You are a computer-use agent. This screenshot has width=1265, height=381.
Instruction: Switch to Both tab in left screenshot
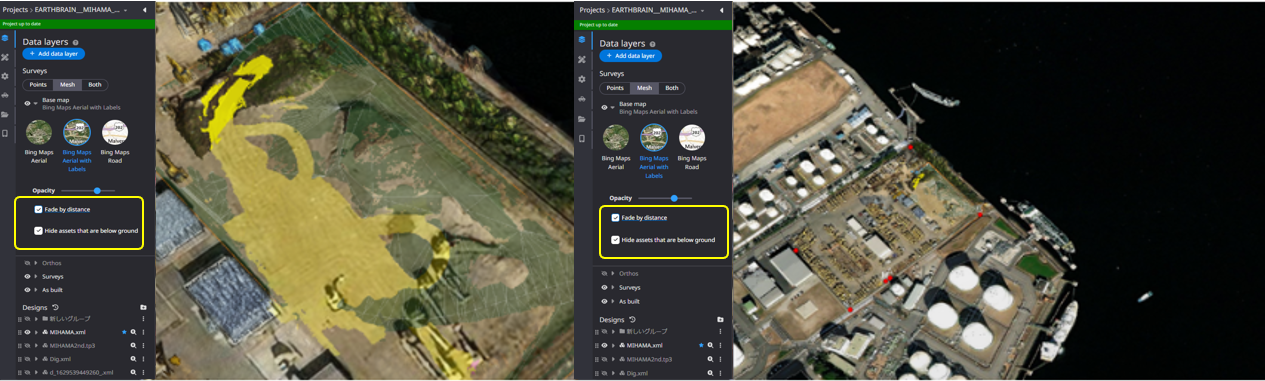point(94,85)
